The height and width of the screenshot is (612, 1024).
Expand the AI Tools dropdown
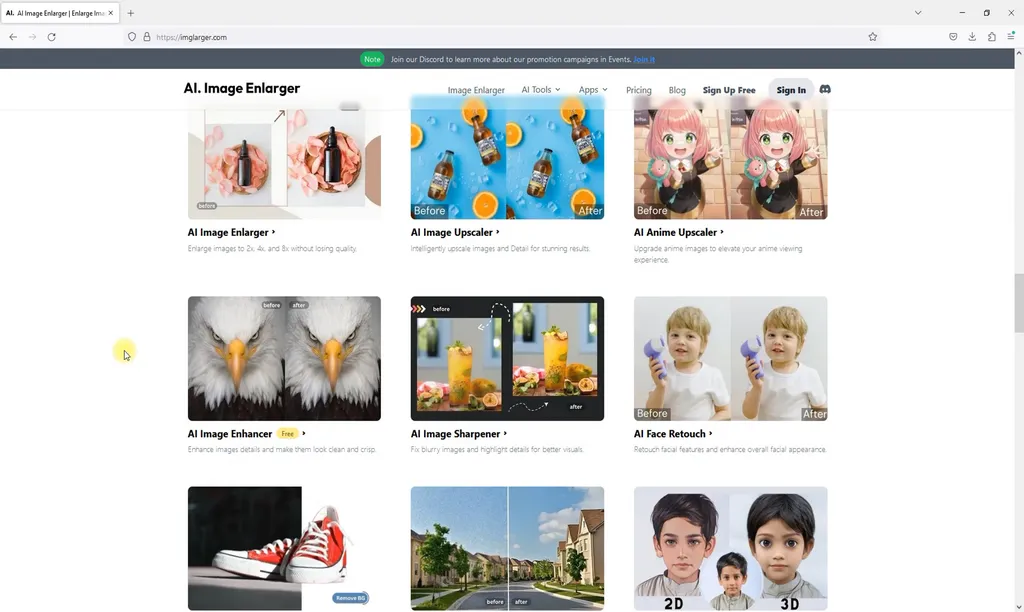pos(539,89)
